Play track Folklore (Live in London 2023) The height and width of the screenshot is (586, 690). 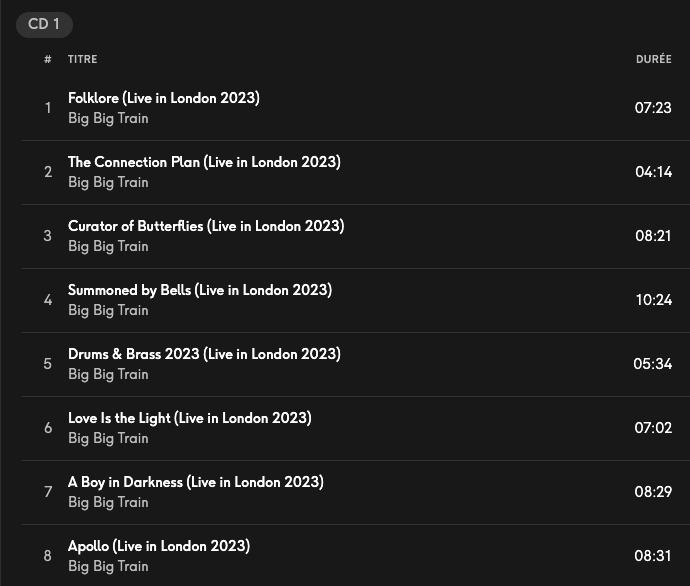(163, 98)
